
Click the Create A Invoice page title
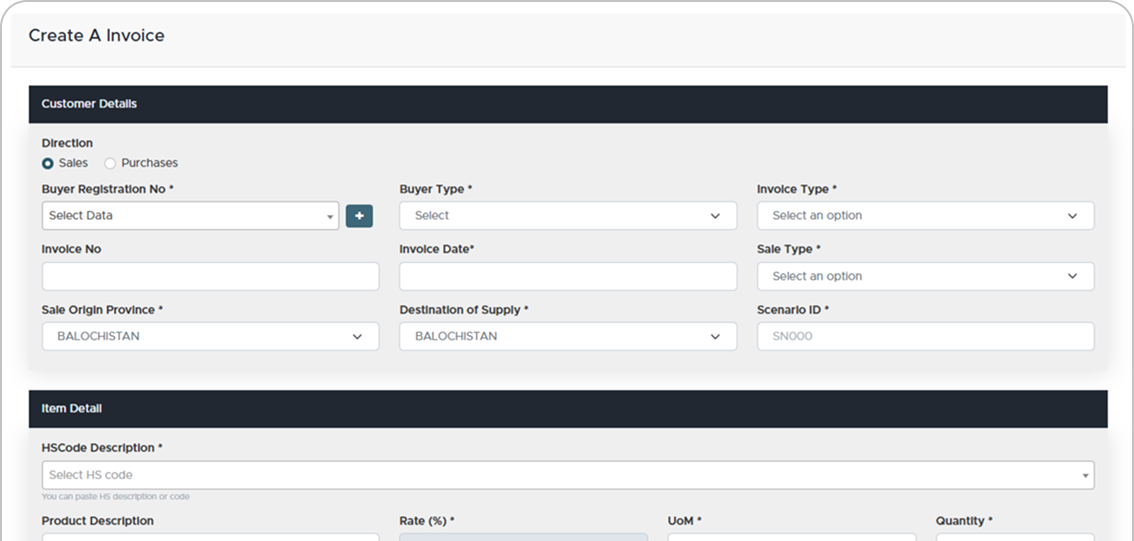tap(96, 35)
